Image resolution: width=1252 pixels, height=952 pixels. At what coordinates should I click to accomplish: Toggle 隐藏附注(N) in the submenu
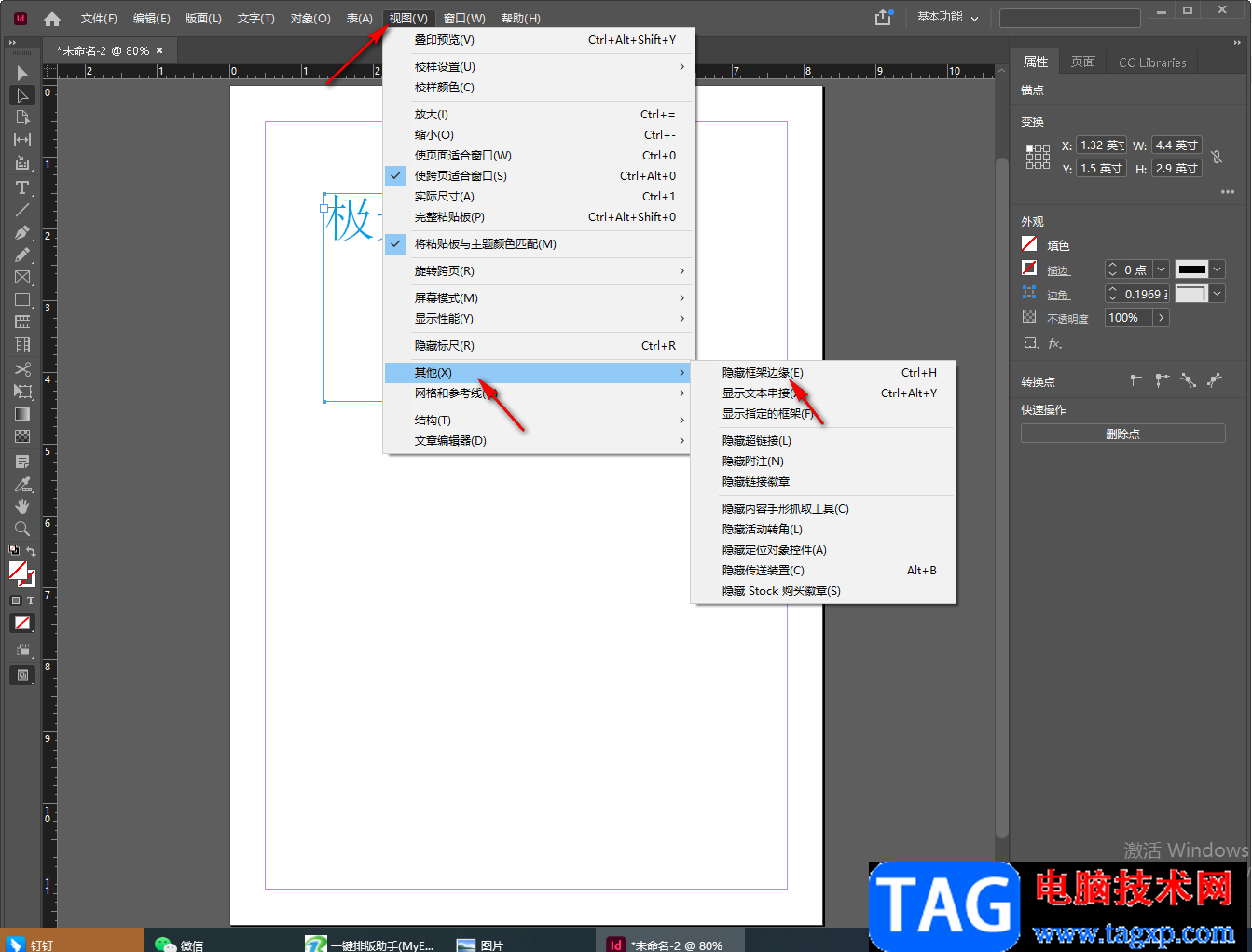coord(823,461)
